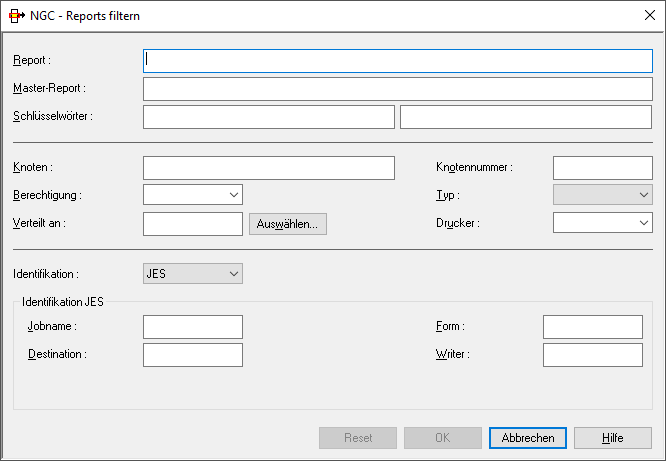Open help with the Hilfe button
The width and height of the screenshot is (666, 461).
tap(613, 438)
